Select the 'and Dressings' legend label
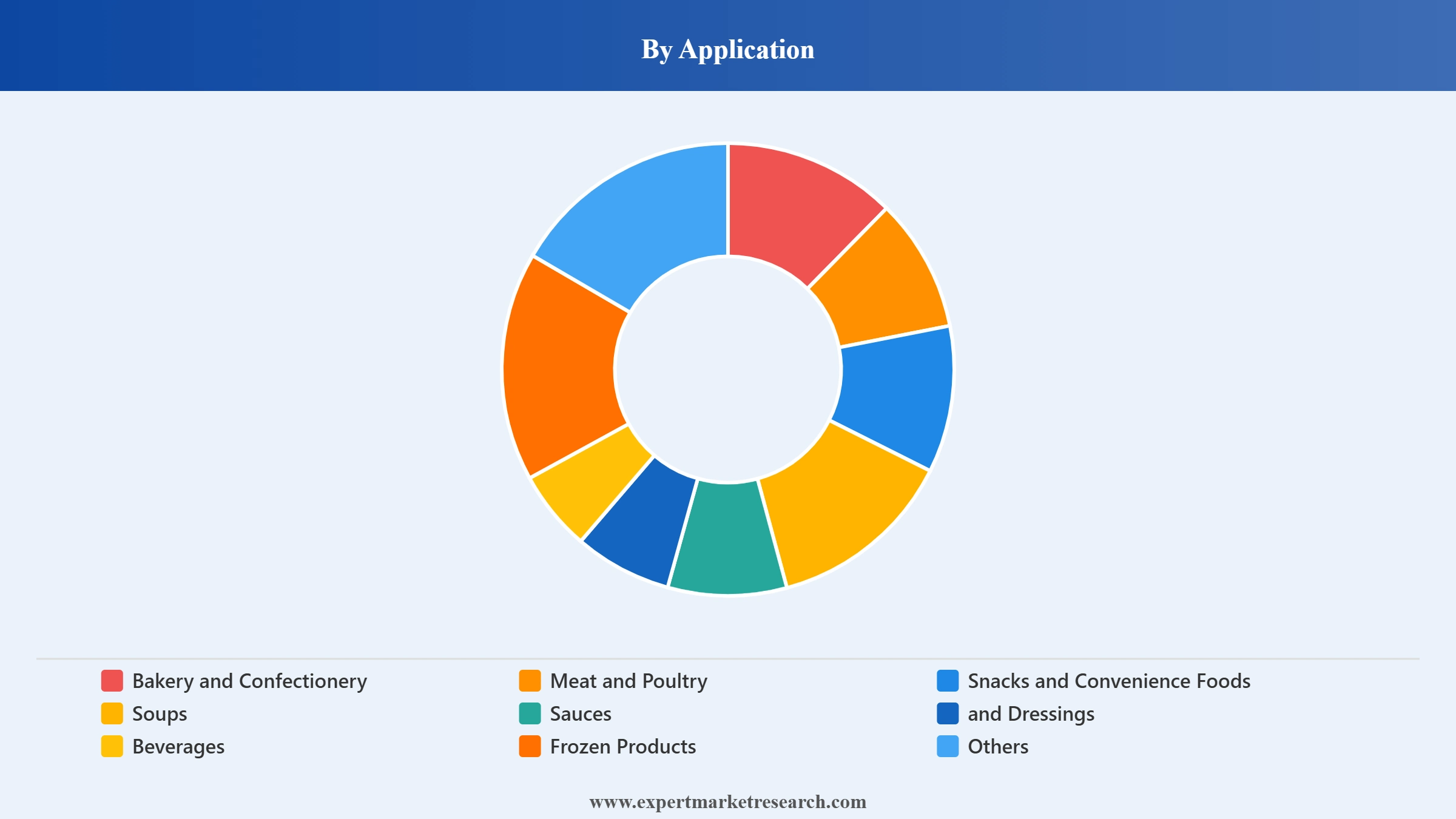This screenshot has height=819, width=1456. click(1031, 714)
